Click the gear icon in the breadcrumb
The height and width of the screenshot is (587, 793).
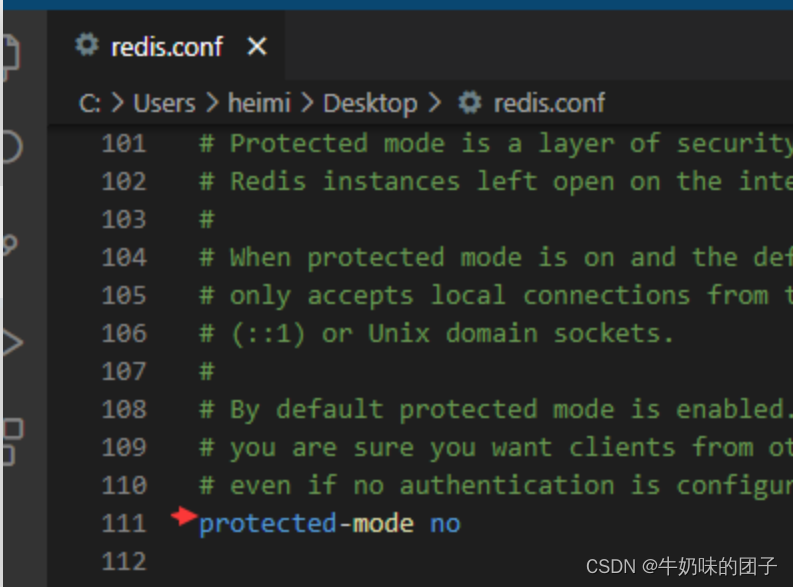(x=469, y=103)
